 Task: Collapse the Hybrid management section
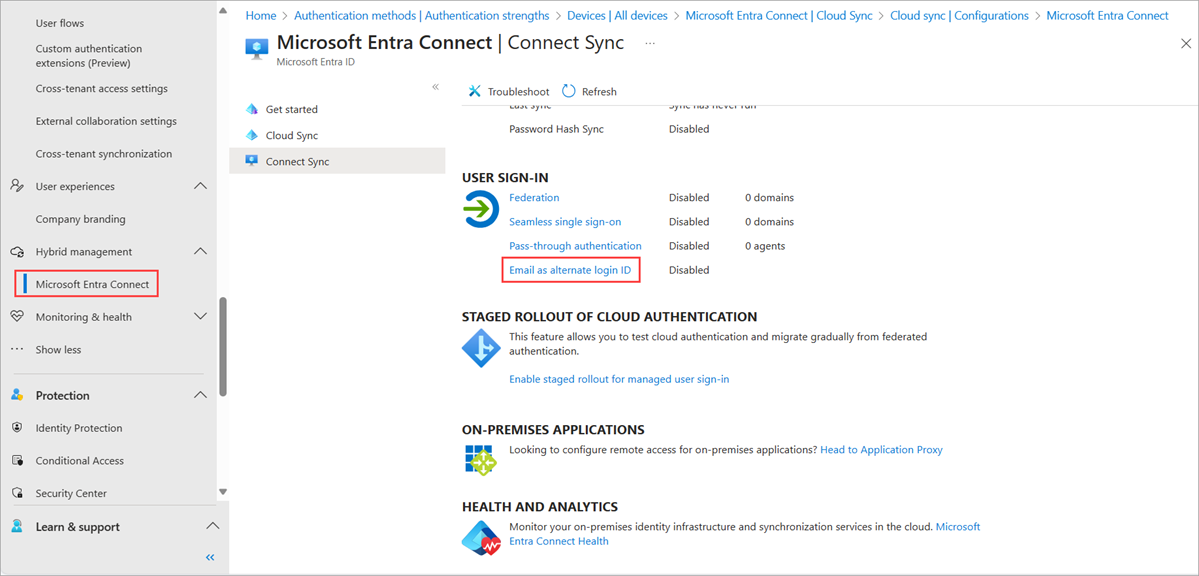200,251
